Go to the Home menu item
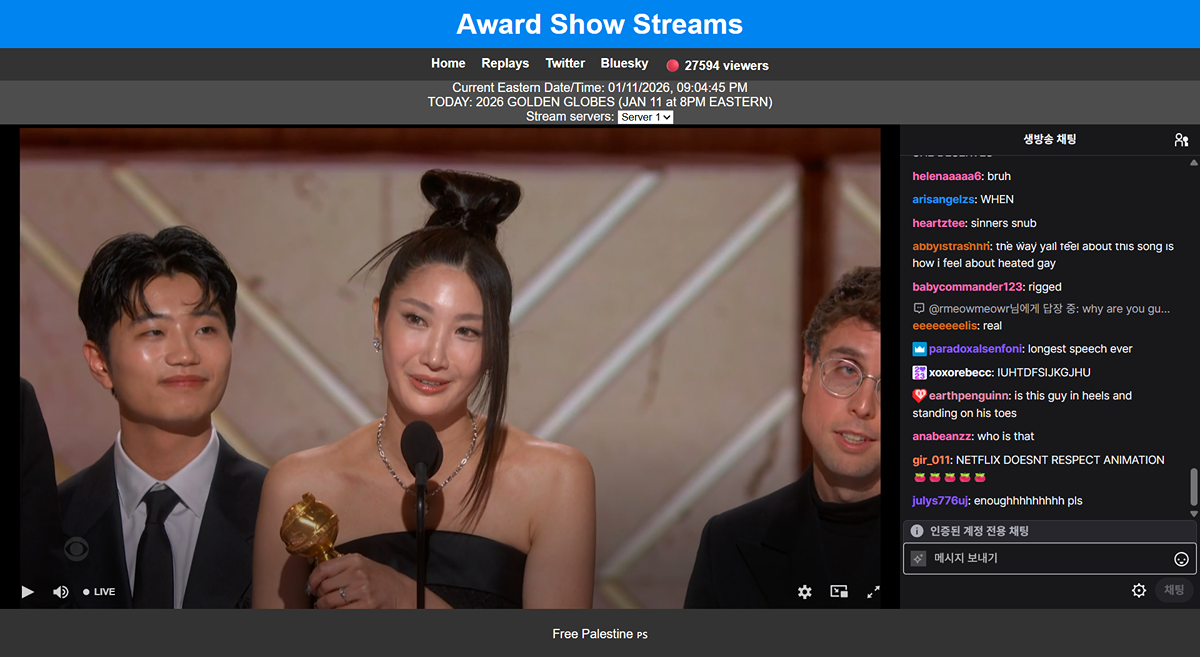 448,63
